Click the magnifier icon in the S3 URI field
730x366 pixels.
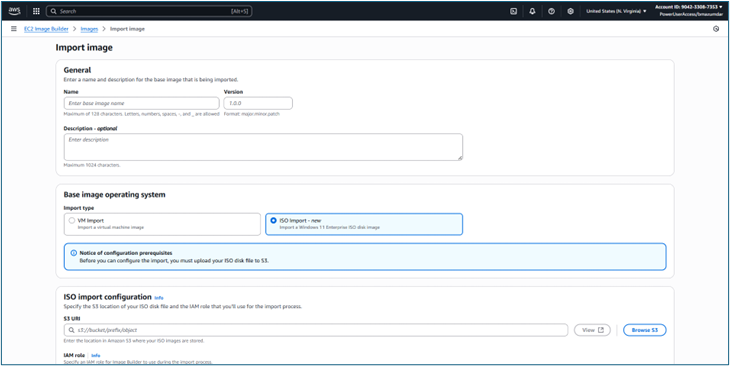(71, 330)
